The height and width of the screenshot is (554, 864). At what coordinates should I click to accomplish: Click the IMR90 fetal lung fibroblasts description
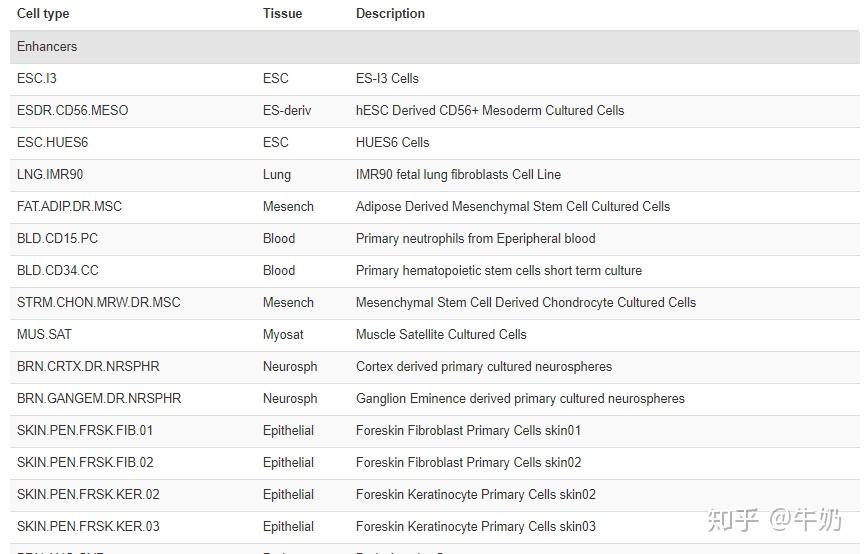tap(458, 174)
